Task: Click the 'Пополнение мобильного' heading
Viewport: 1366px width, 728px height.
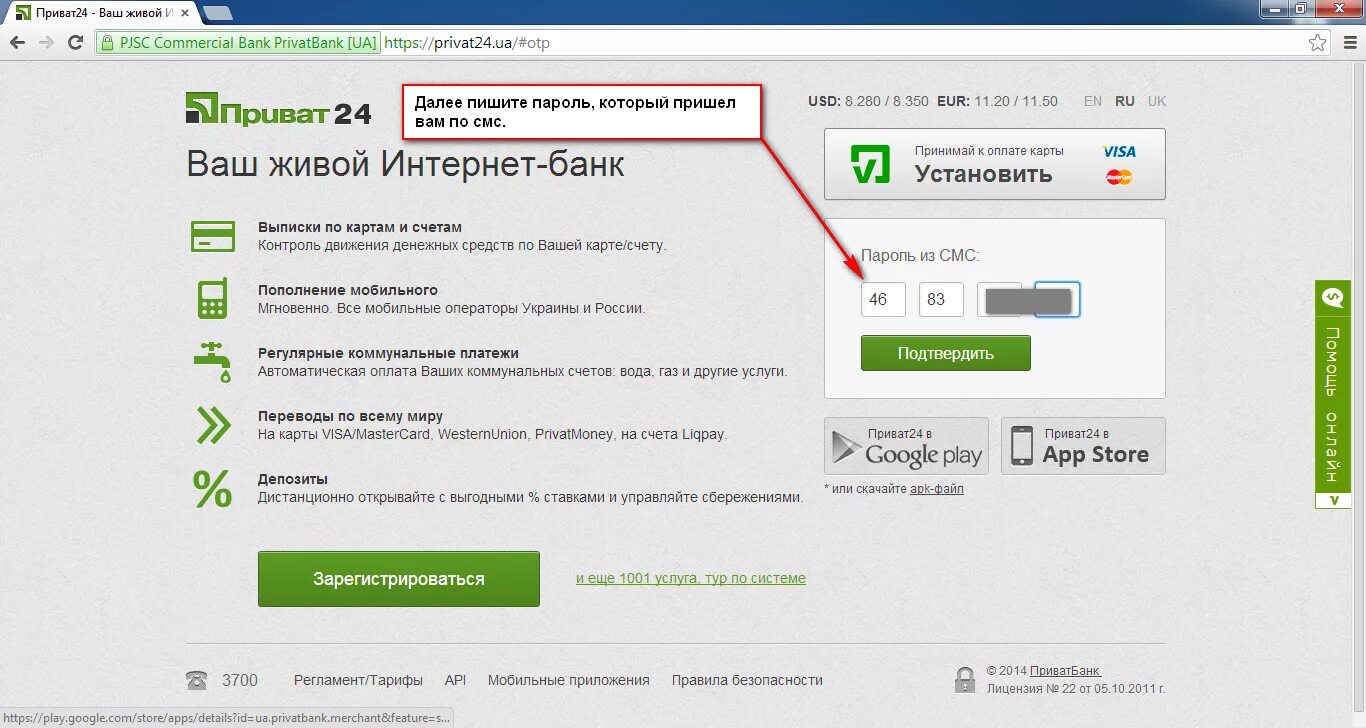Action: point(348,290)
